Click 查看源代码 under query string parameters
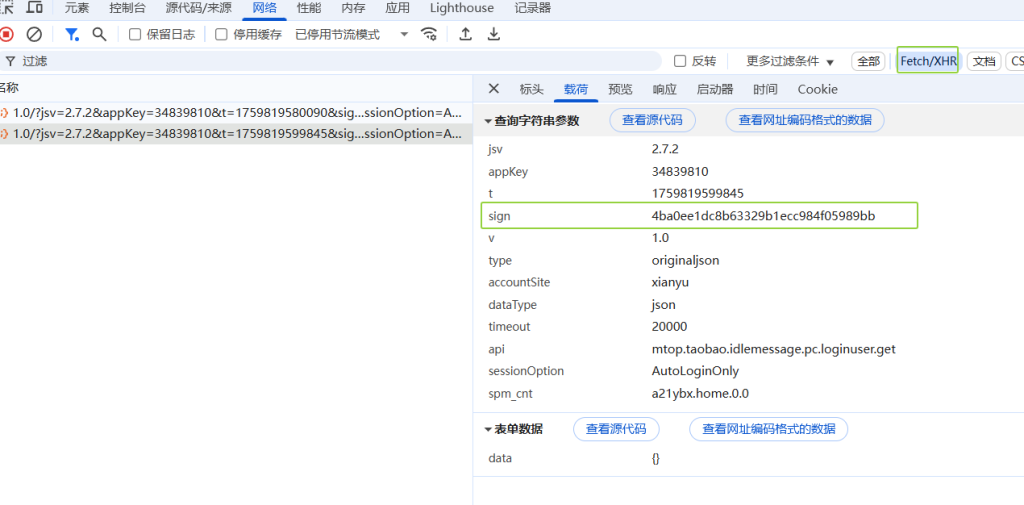The height and width of the screenshot is (505, 1024). coord(652,120)
